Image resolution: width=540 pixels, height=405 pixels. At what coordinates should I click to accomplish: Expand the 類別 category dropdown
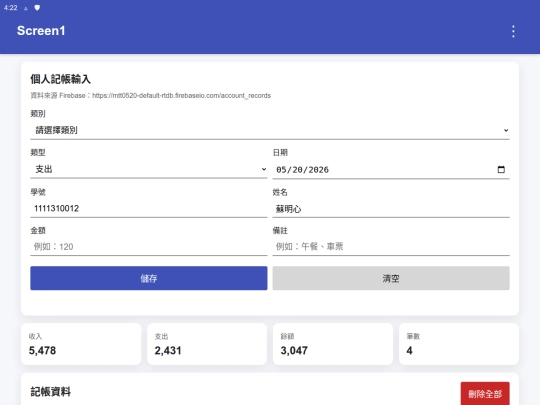pyautogui.click(x=270, y=130)
